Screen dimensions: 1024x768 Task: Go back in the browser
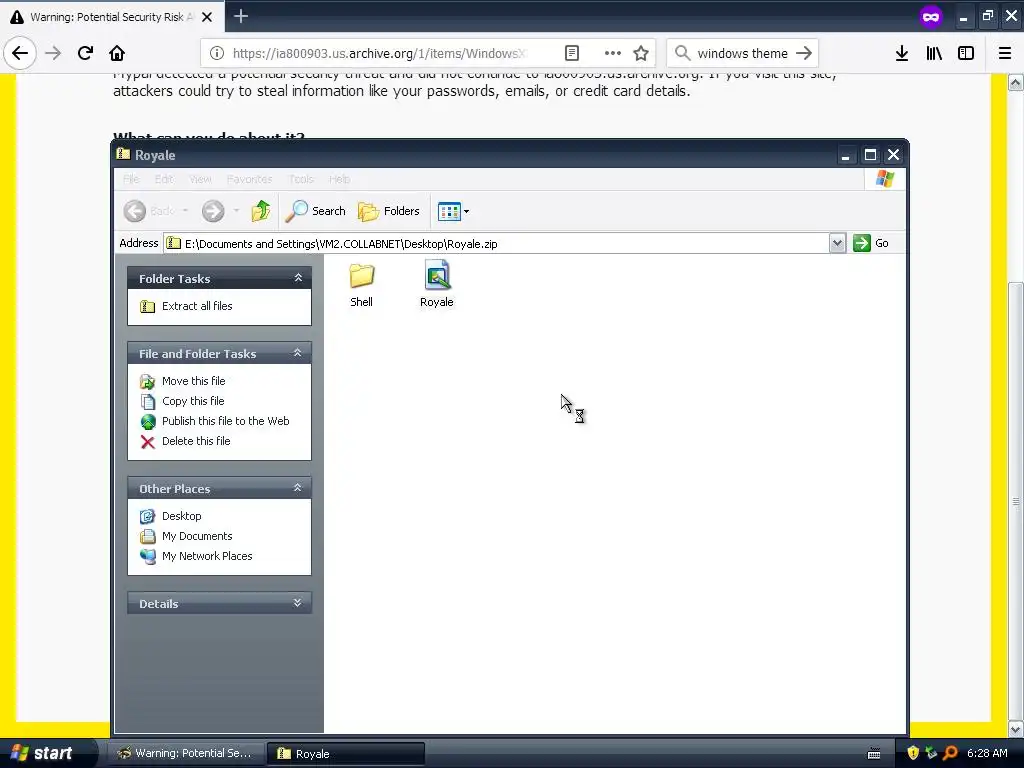(20, 53)
